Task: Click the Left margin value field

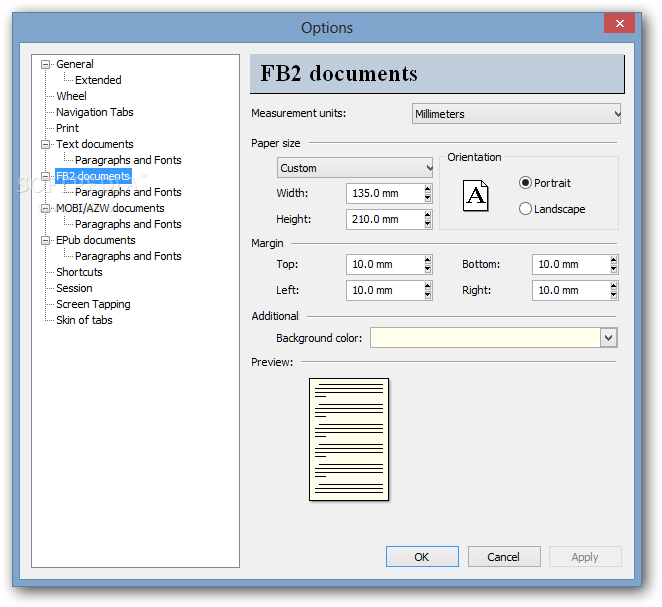Action: (385, 290)
